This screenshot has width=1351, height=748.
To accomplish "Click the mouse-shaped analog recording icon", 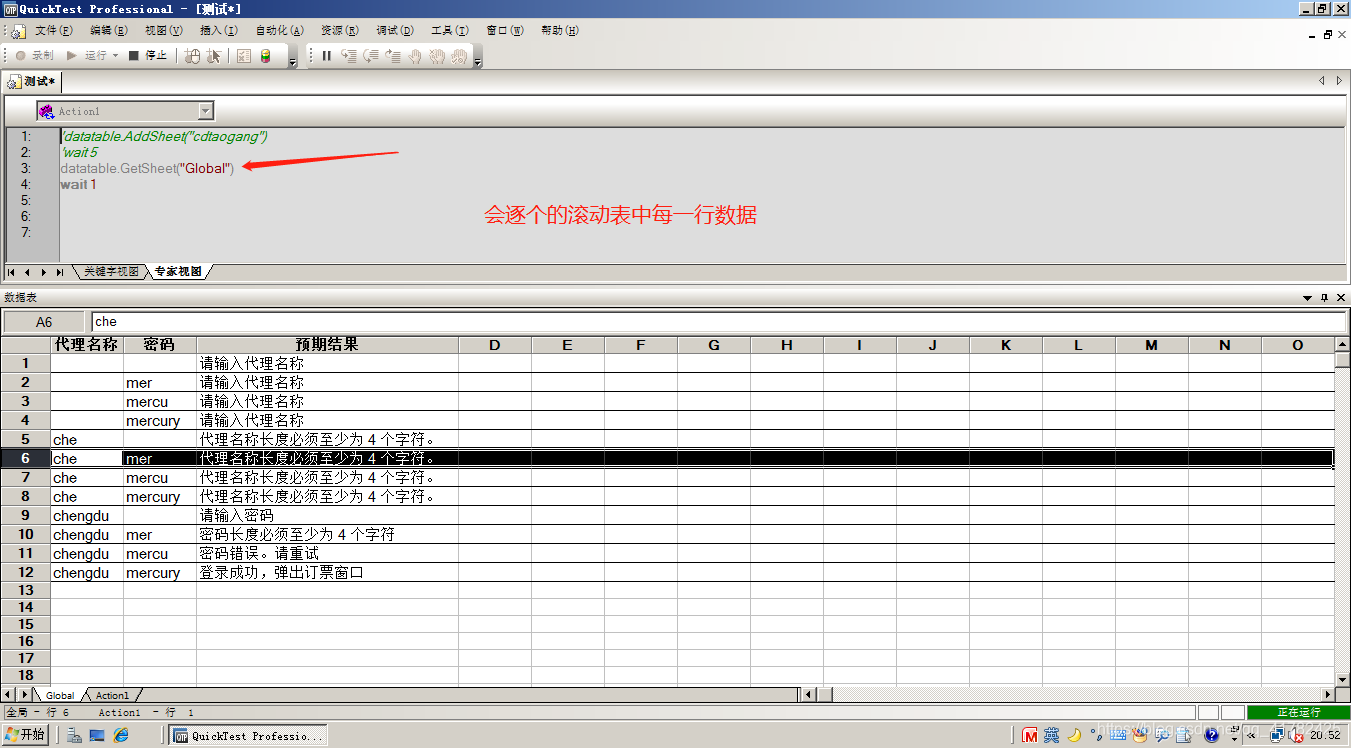I will point(193,56).
